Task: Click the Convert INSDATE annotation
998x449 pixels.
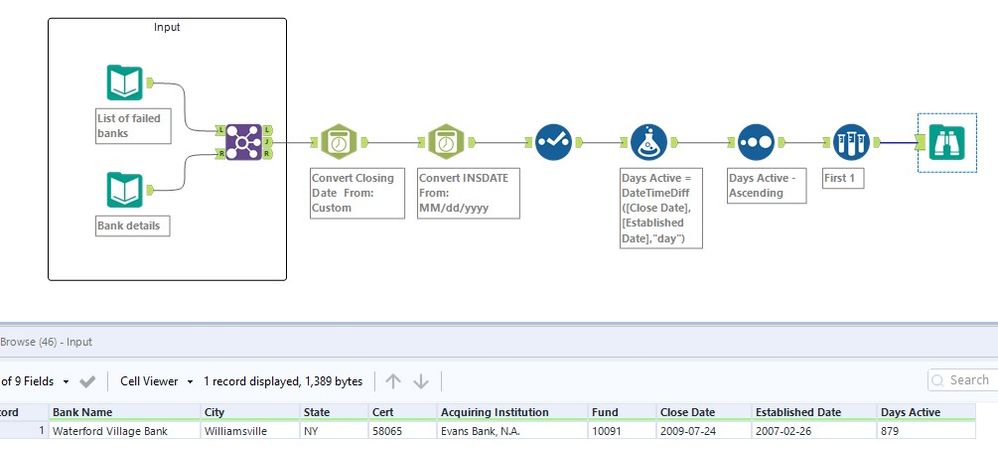Action: tap(468, 193)
